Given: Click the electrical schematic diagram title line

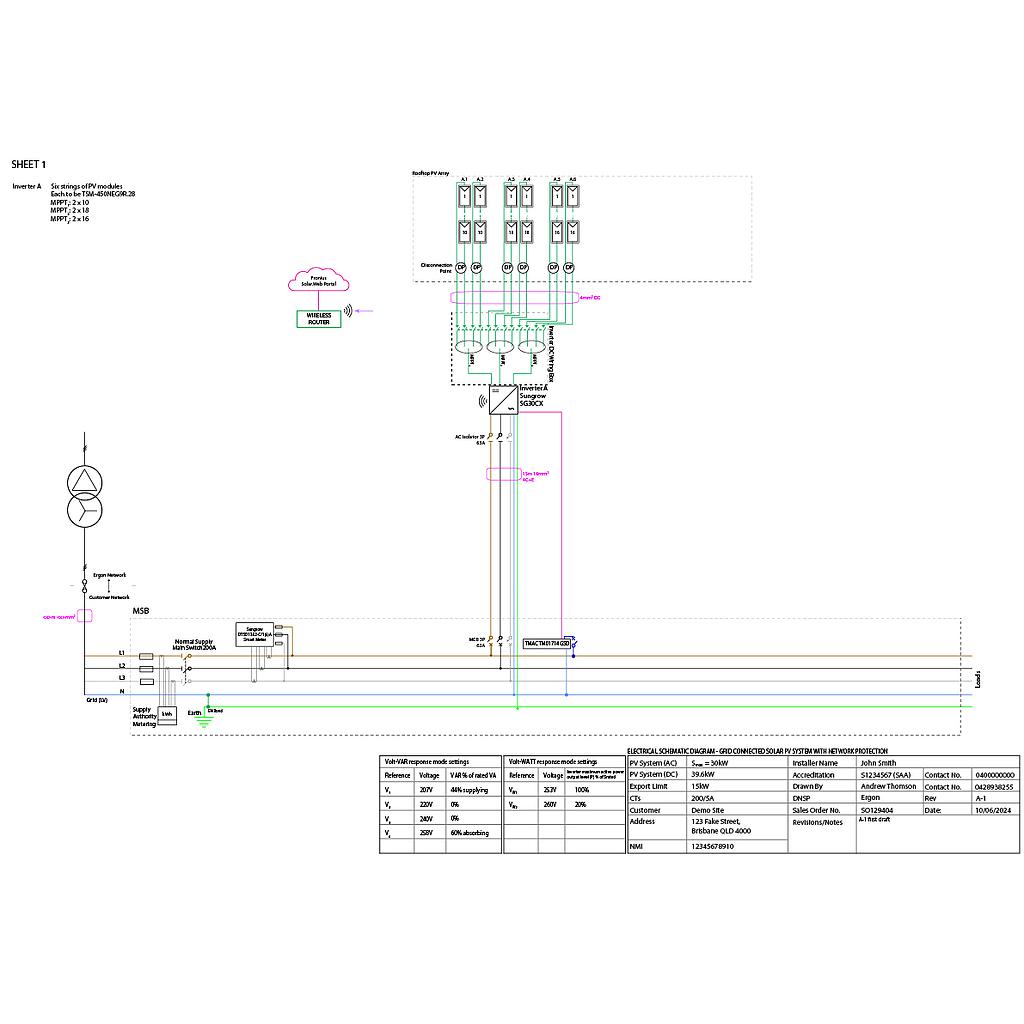Looking at the screenshot, I should (758, 751).
